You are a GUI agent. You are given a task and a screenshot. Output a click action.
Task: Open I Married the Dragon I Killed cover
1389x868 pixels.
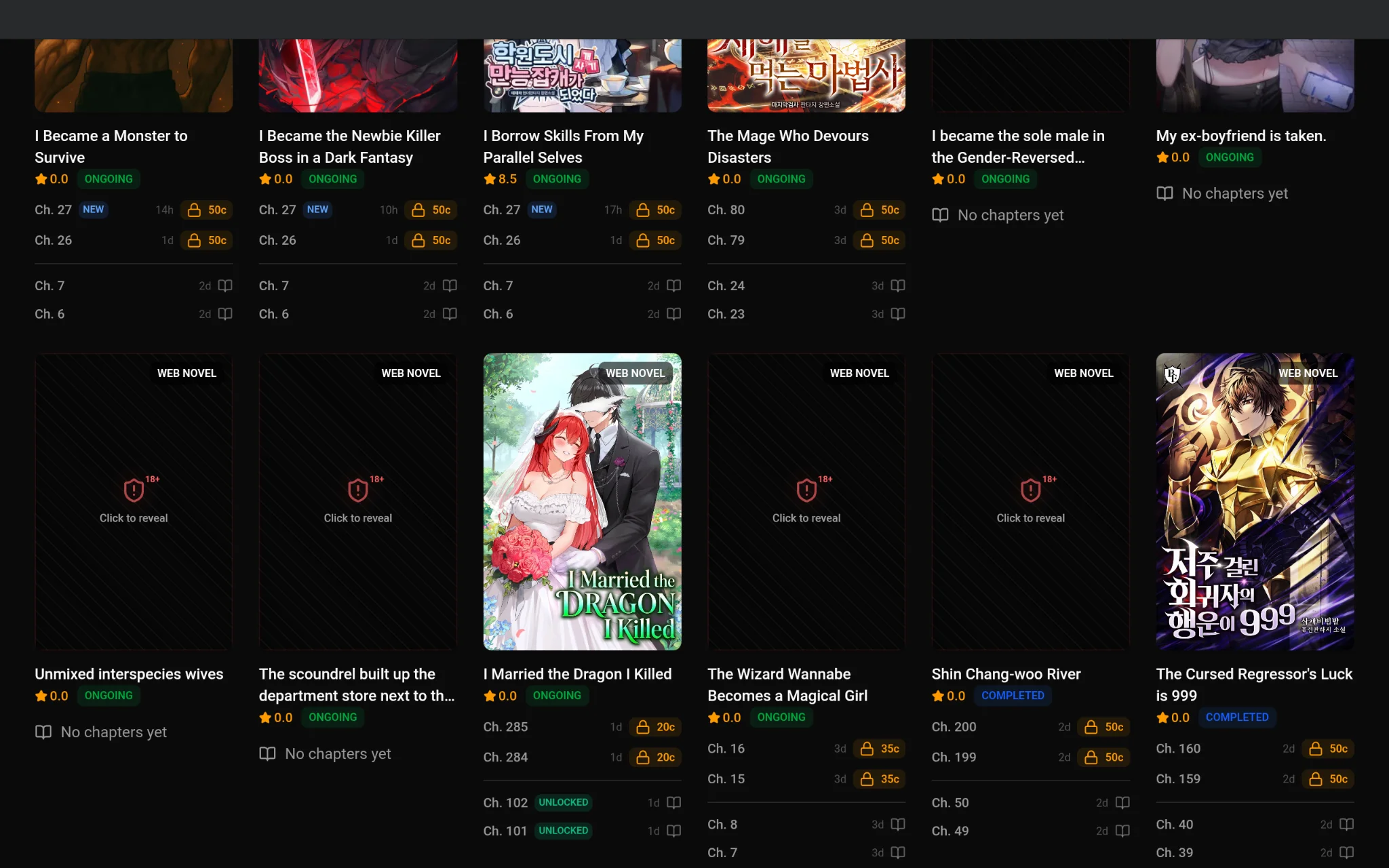tap(582, 502)
